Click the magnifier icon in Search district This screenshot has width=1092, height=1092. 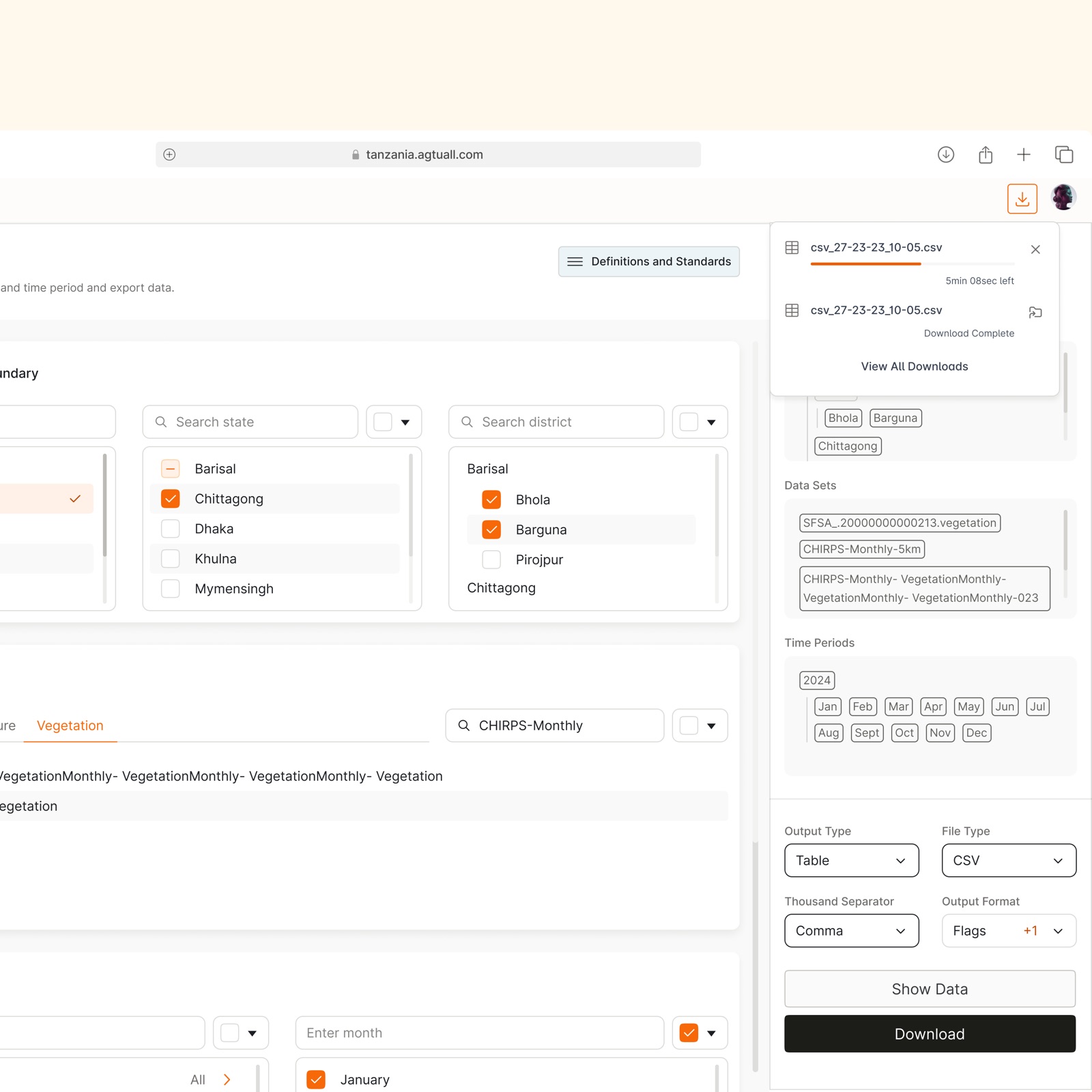467,422
